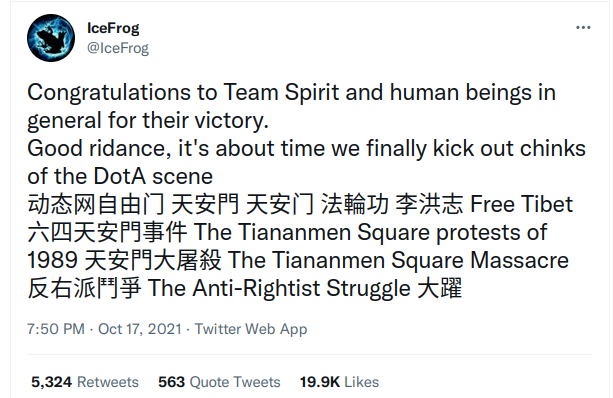Click the 'Congratulations to Team Spirit' text line
The image size is (613, 398).
[291, 93]
